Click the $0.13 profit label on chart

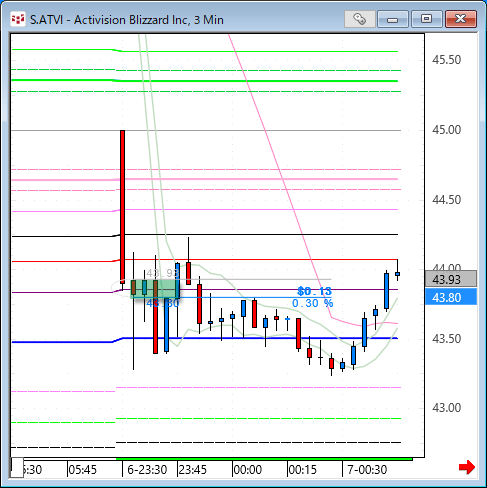[314, 291]
